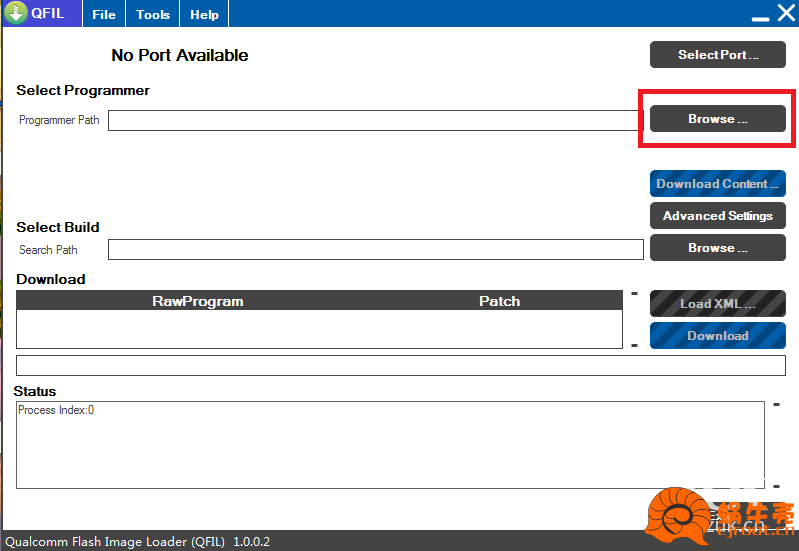Click the Select Port button
The height and width of the screenshot is (551, 799).
click(717, 55)
